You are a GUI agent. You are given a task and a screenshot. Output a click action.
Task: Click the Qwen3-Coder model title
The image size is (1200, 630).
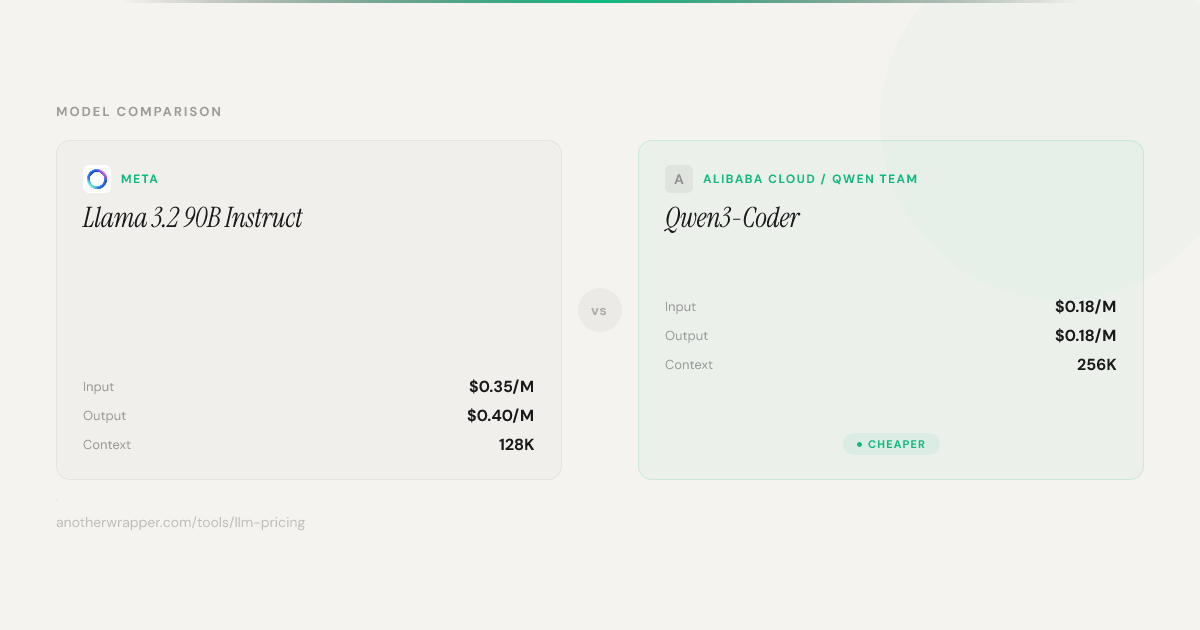click(x=732, y=218)
